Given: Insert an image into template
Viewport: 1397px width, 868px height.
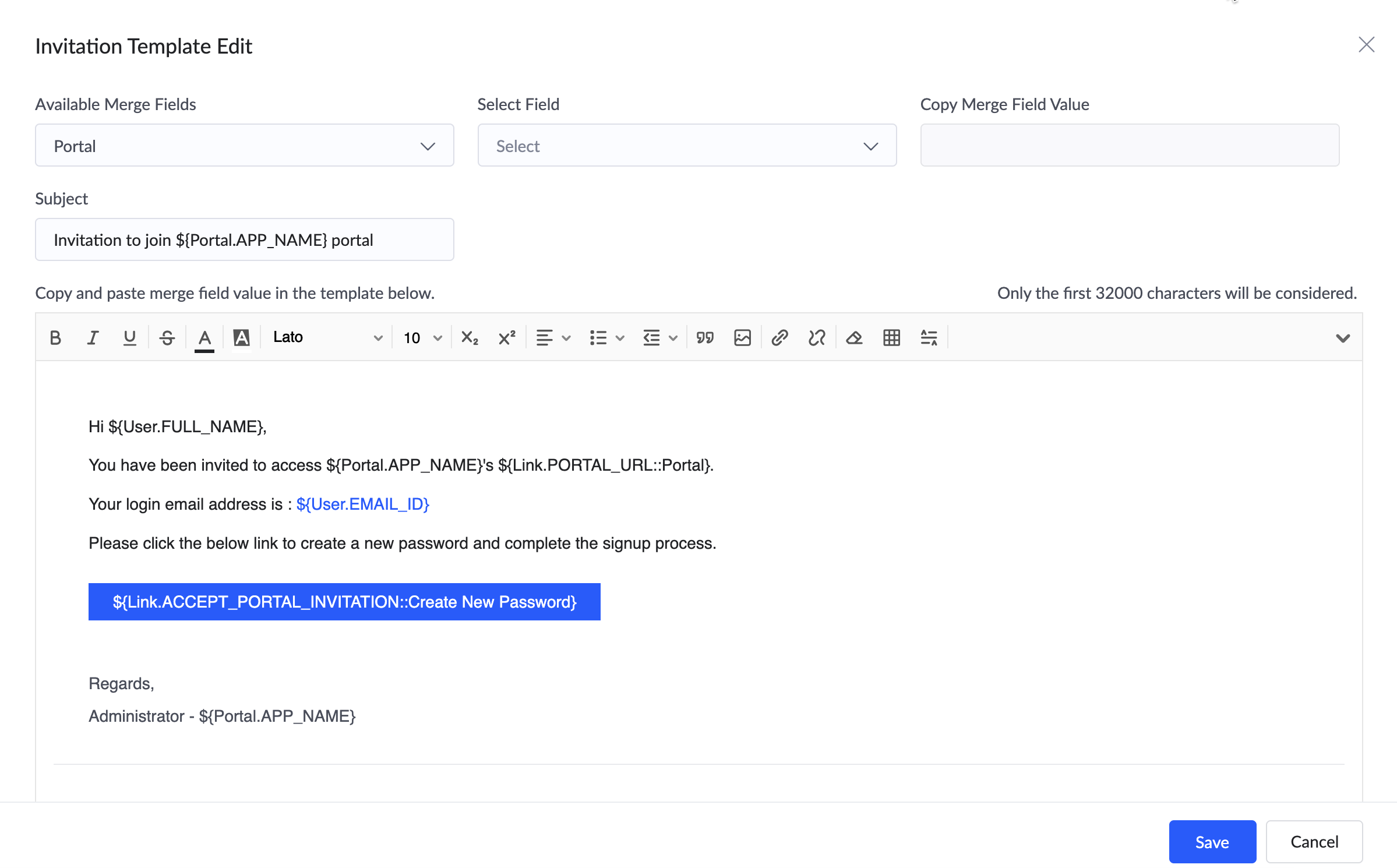Looking at the screenshot, I should (x=742, y=337).
